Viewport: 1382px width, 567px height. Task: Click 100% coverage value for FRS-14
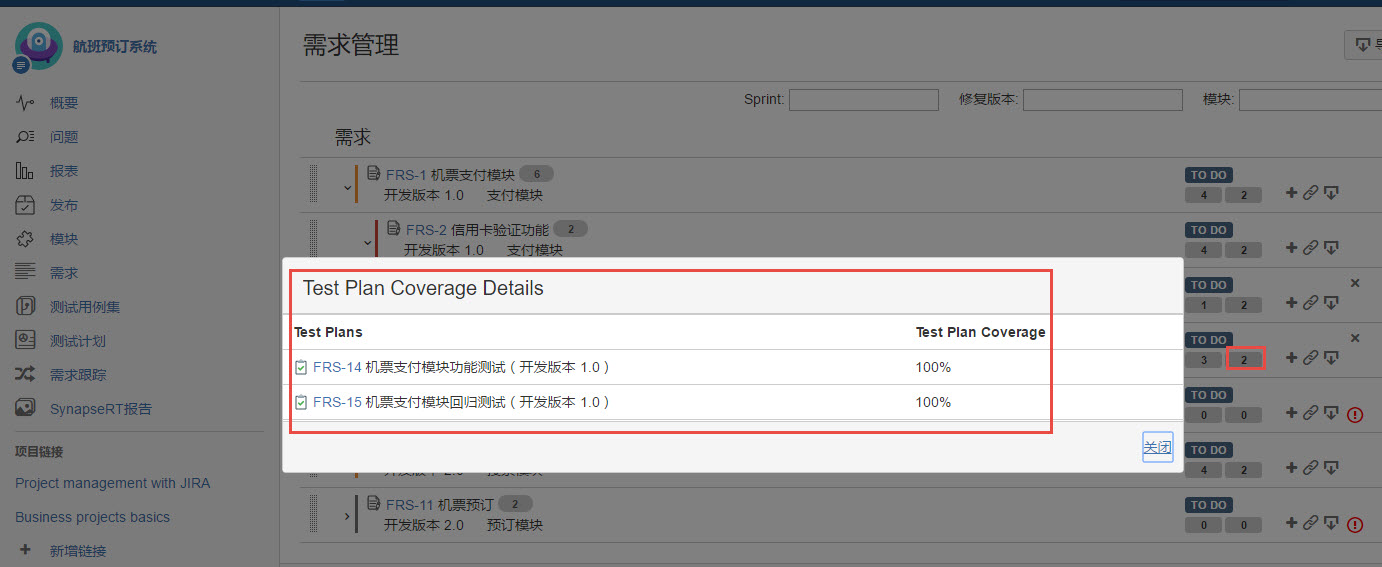pyautogui.click(x=933, y=367)
